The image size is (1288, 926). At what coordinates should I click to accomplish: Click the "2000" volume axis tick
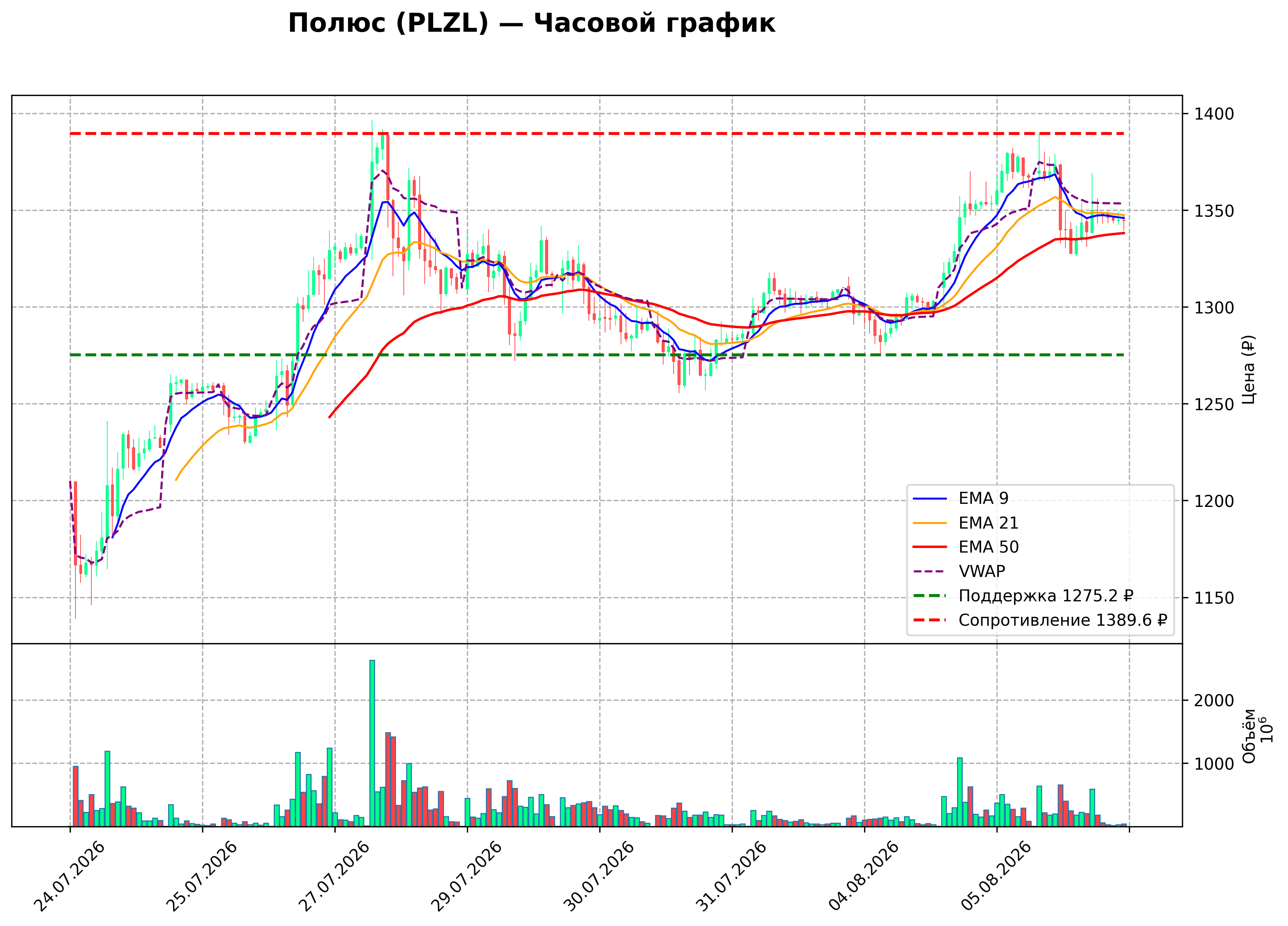1214,701
